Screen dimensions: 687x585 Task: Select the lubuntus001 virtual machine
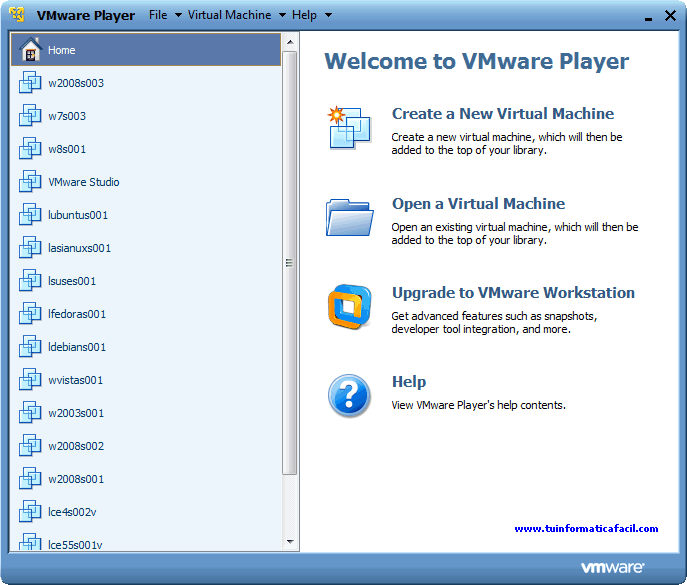[x=145, y=215]
